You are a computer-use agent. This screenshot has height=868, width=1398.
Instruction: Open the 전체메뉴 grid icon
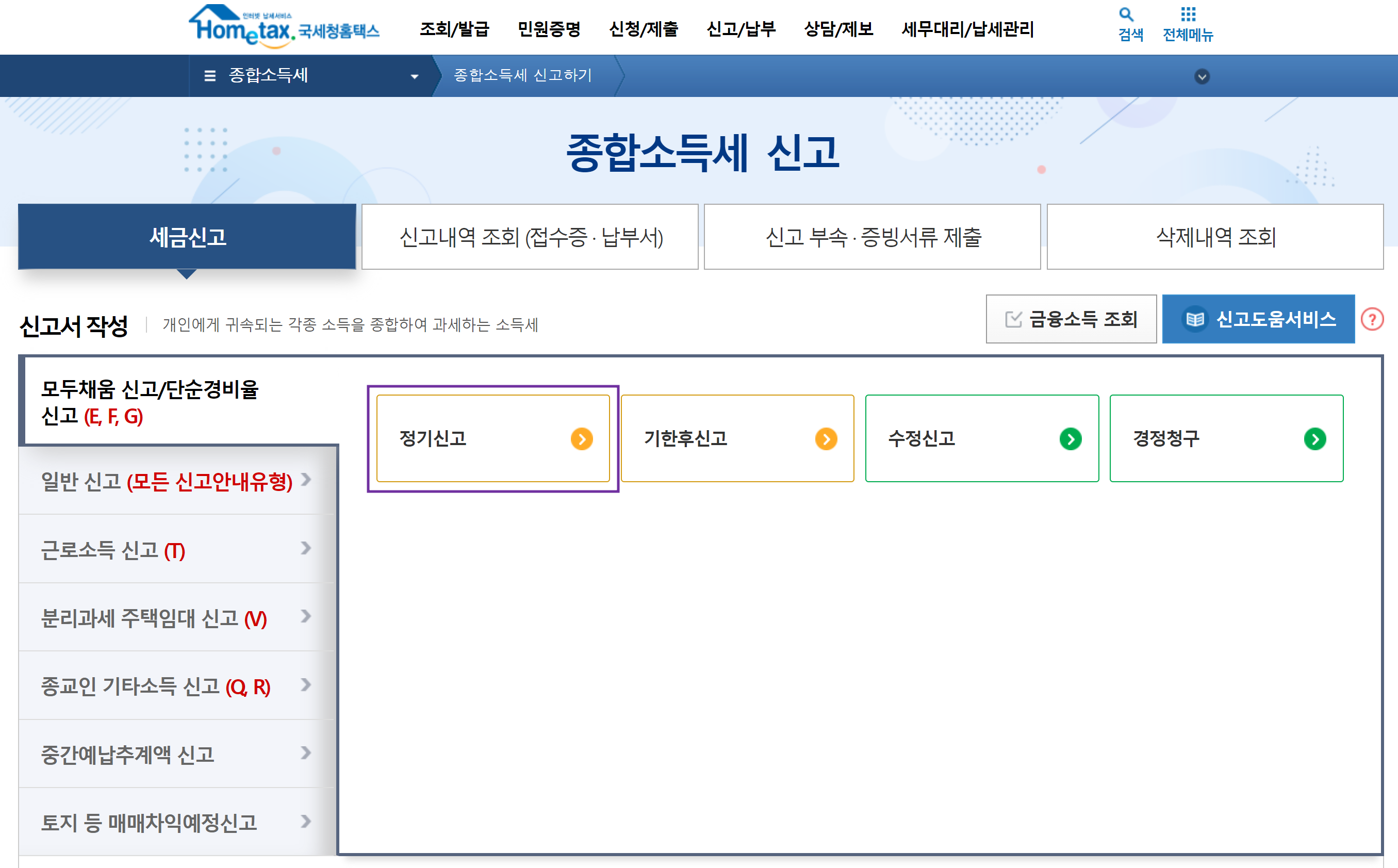click(1188, 14)
